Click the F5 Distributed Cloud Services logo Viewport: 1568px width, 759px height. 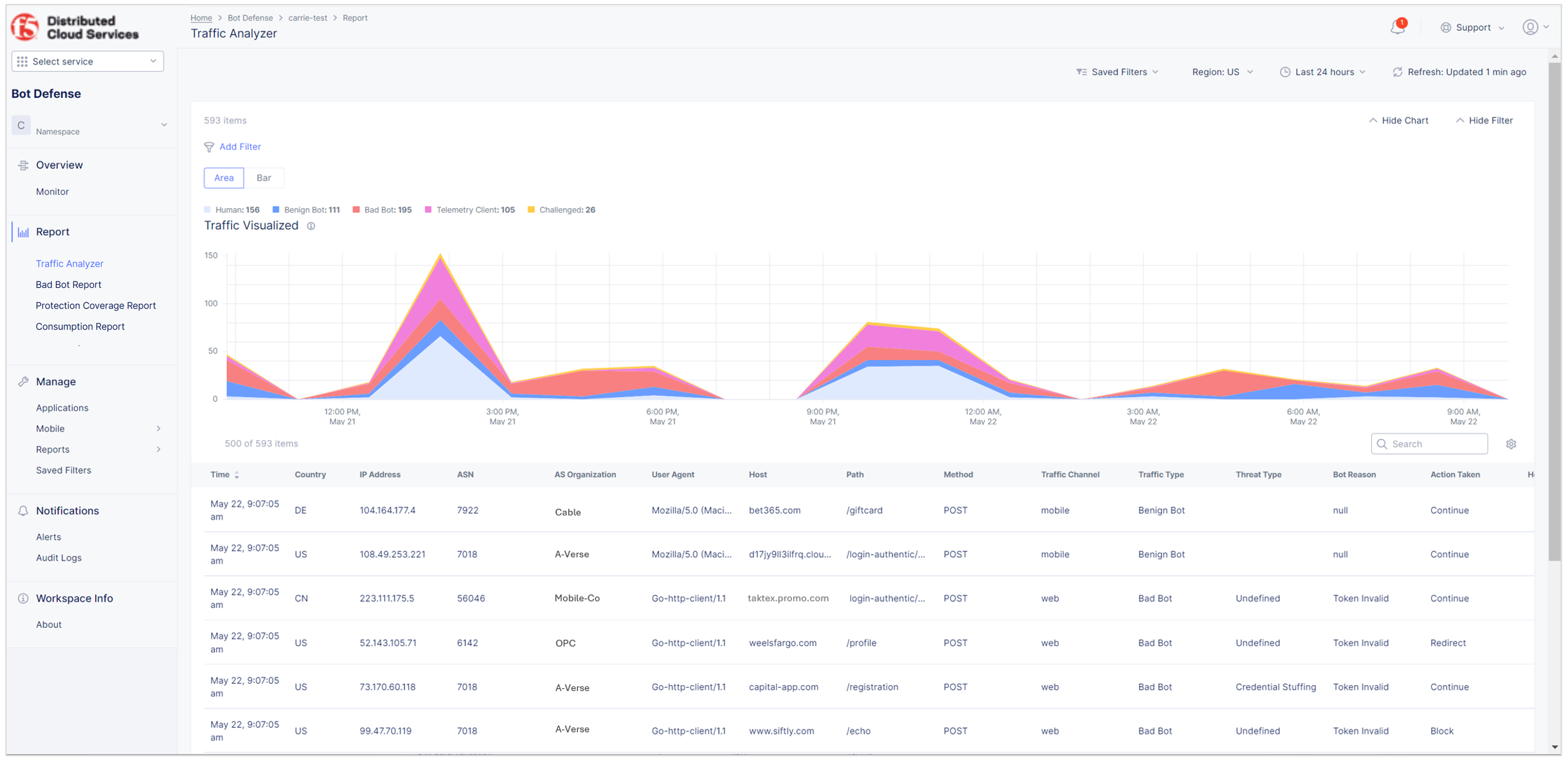point(75,27)
